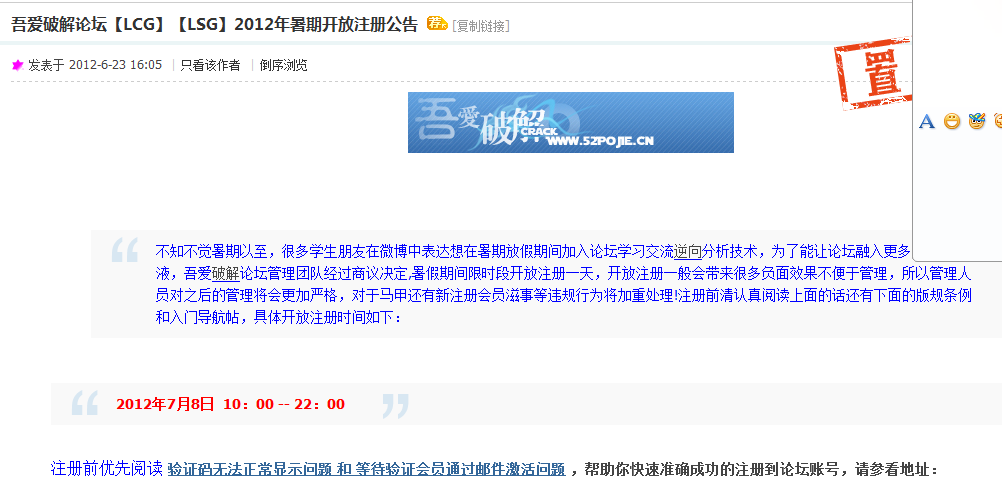Screen dimensions: 1002x485
Task: Click the thread title 吾爱破解论坛 2012年暑期开放注册公告
Action: (x=214, y=24)
